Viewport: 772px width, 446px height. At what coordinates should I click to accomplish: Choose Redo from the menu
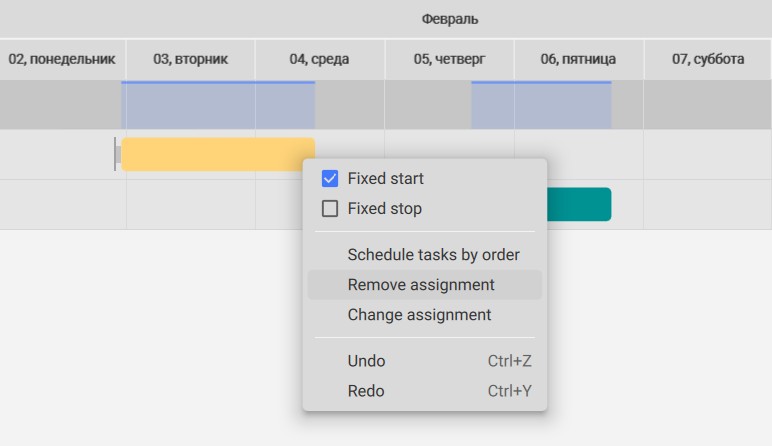point(424,391)
